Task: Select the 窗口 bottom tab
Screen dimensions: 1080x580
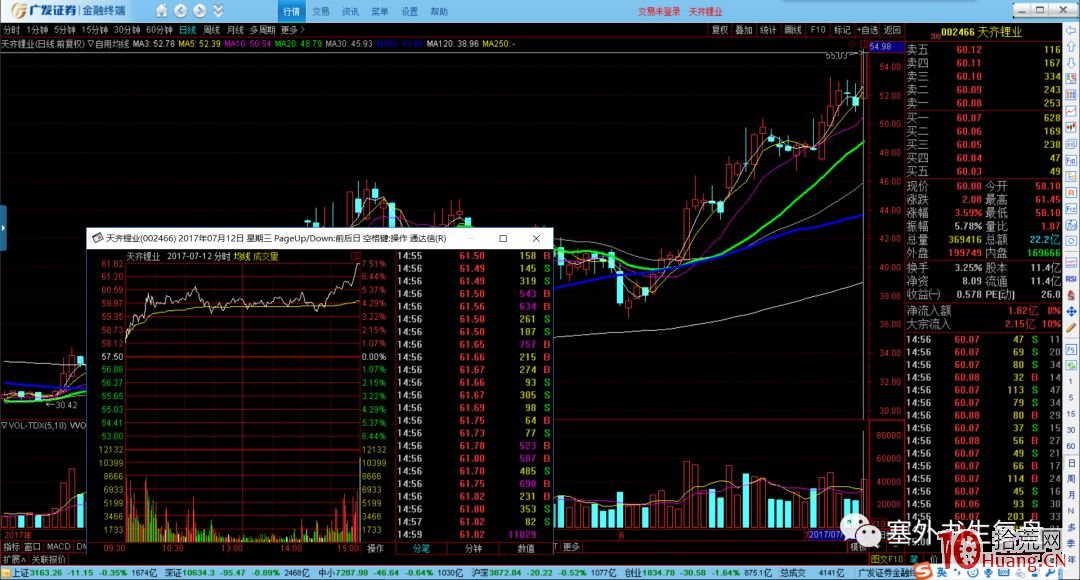Action: tap(33, 547)
